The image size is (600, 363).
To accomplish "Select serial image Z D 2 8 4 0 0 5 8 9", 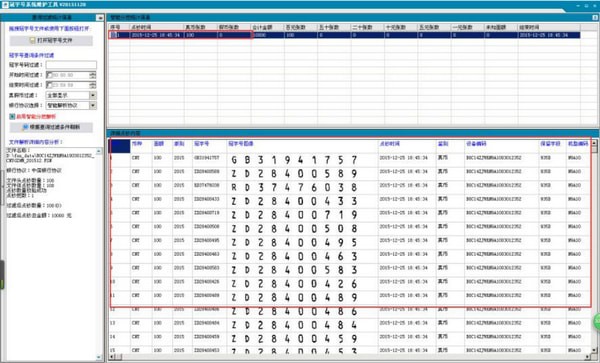I will [x=294, y=174].
